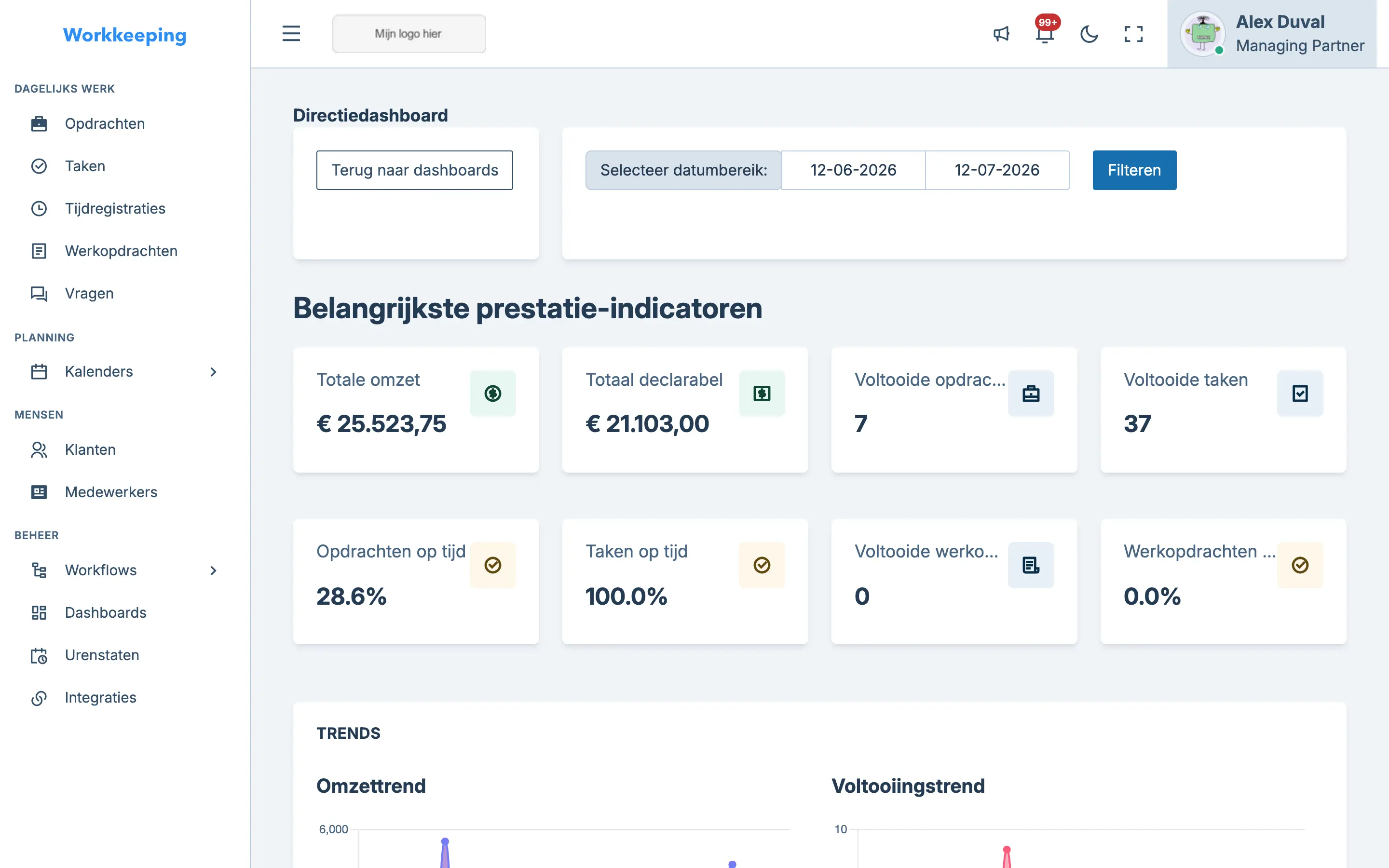This screenshot has width=1389, height=868.
Task: Open the Urenstaten link in sidebar
Action: [x=102, y=655]
